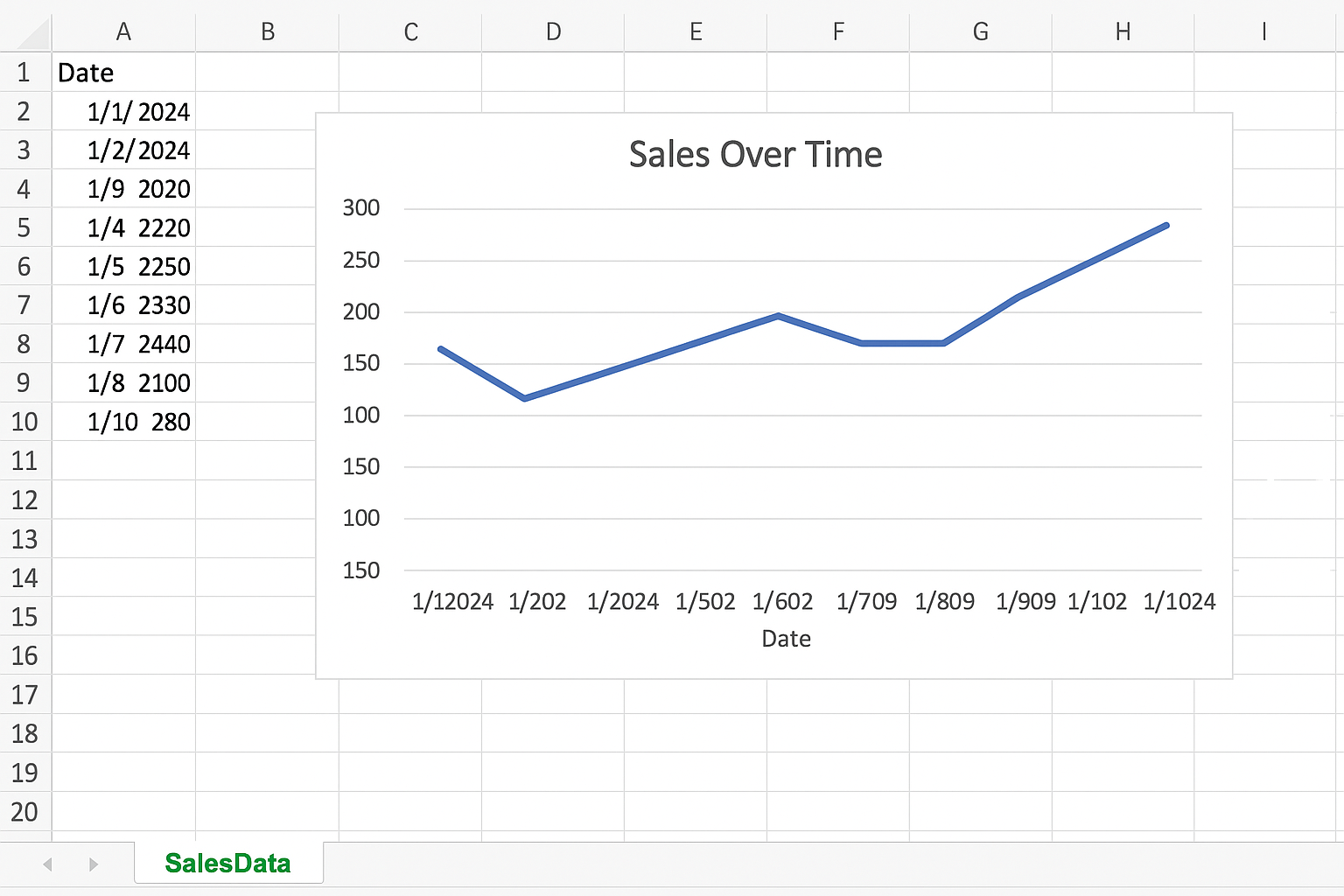Select column A header
The image size is (1344, 896).
[x=123, y=32]
